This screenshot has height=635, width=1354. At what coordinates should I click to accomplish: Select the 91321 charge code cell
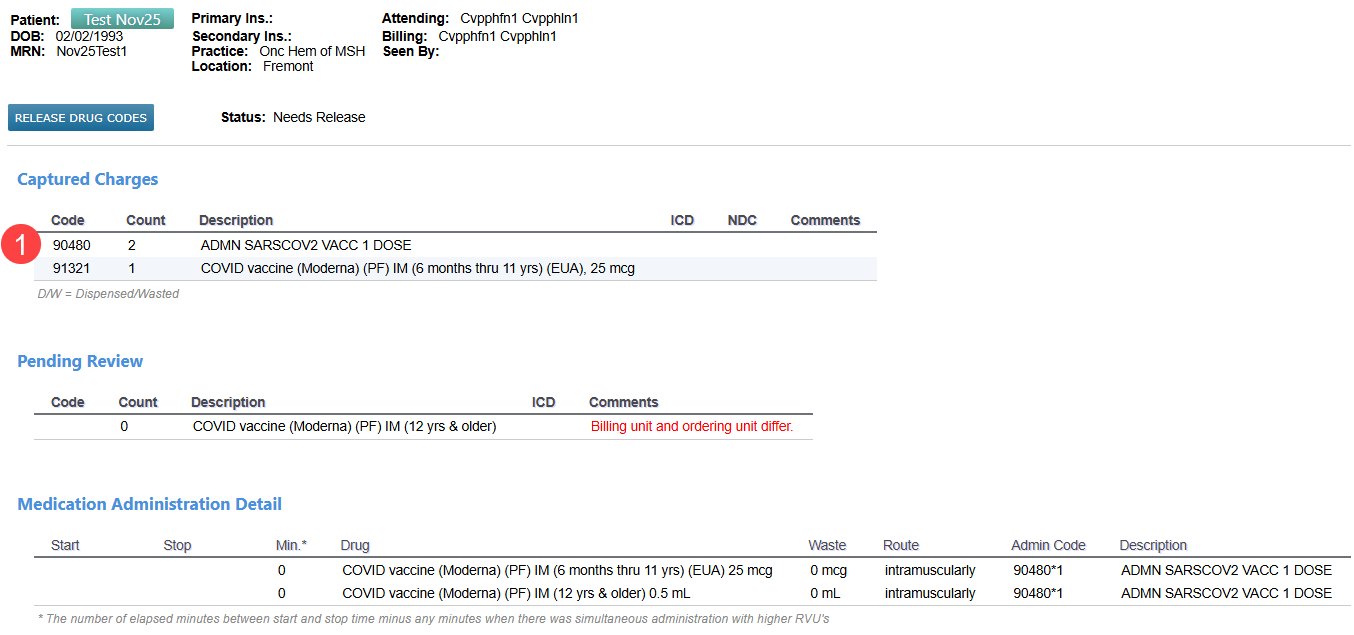tap(70, 269)
